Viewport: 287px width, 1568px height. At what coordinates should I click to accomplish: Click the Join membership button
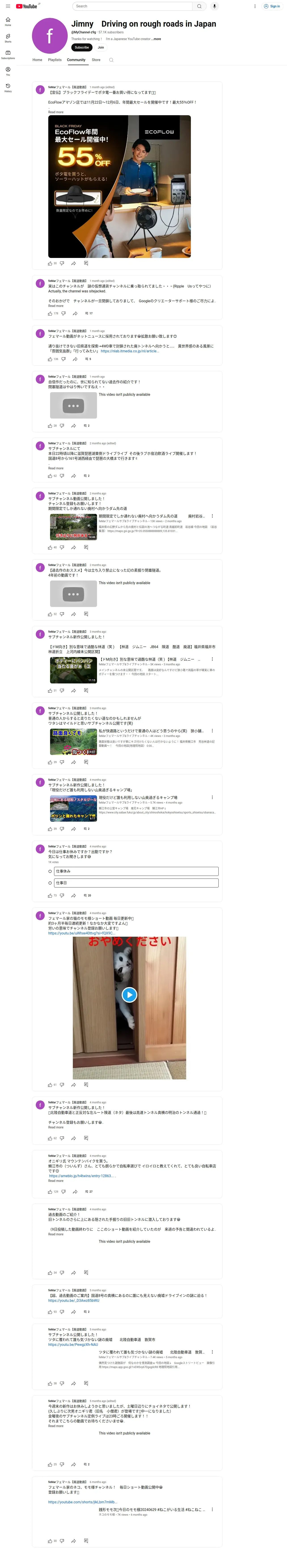(101, 47)
